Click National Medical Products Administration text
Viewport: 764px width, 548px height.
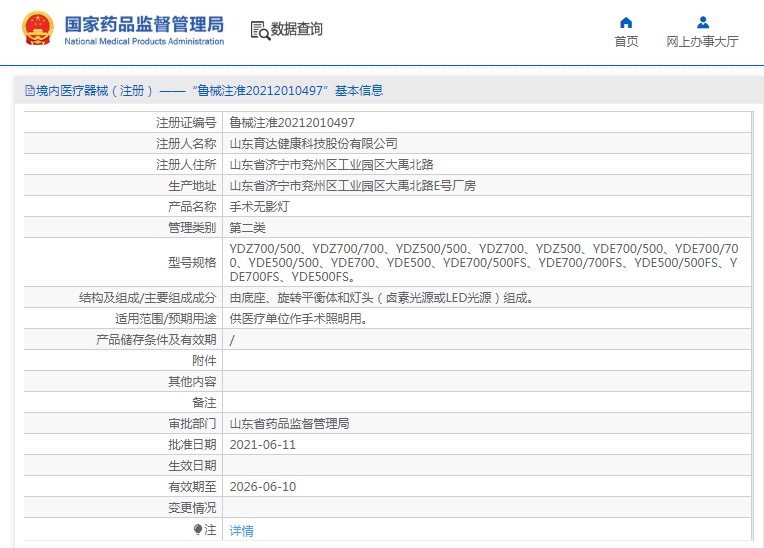(144, 41)
